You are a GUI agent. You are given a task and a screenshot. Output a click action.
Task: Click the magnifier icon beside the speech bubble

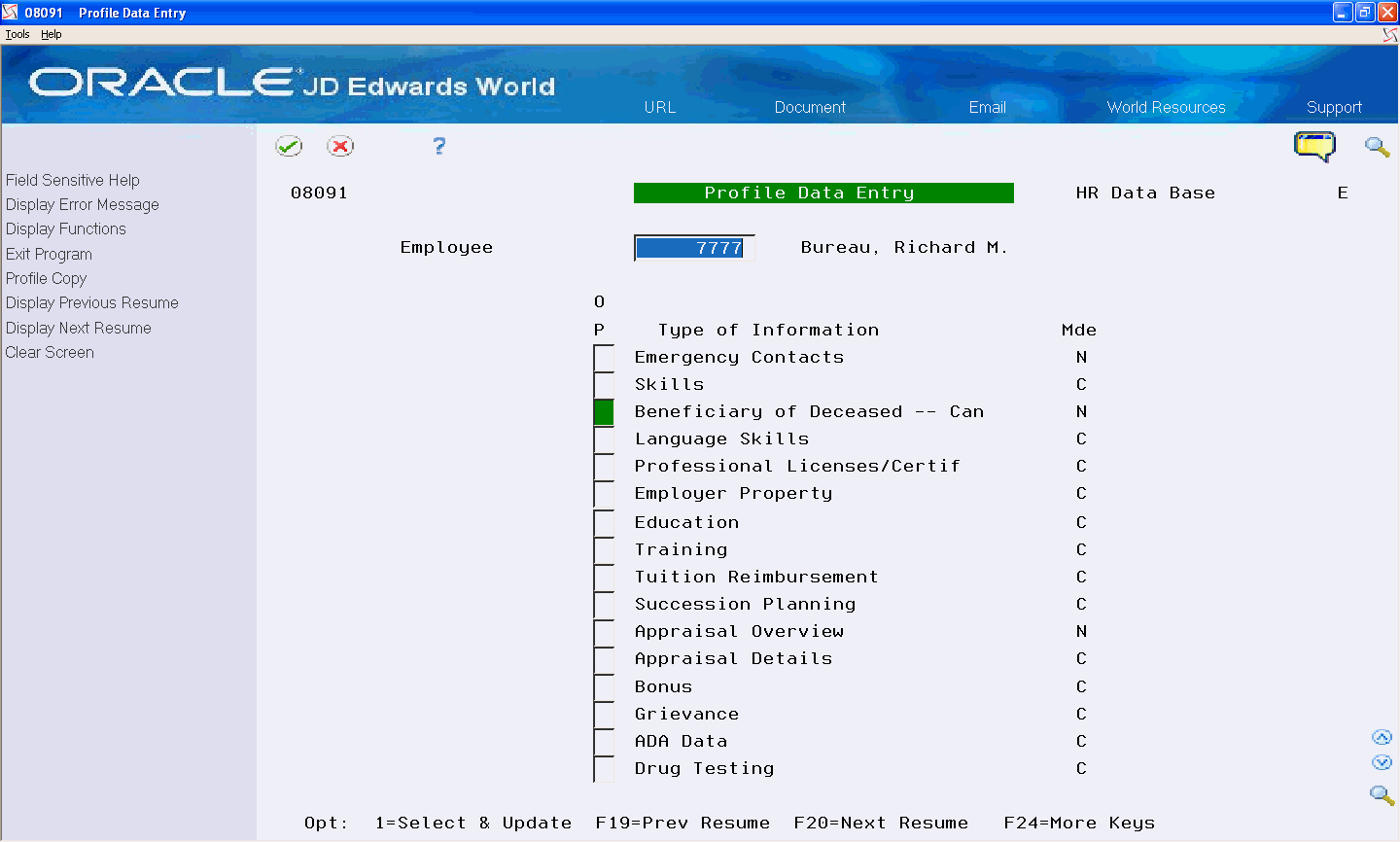pos(1377,147)
